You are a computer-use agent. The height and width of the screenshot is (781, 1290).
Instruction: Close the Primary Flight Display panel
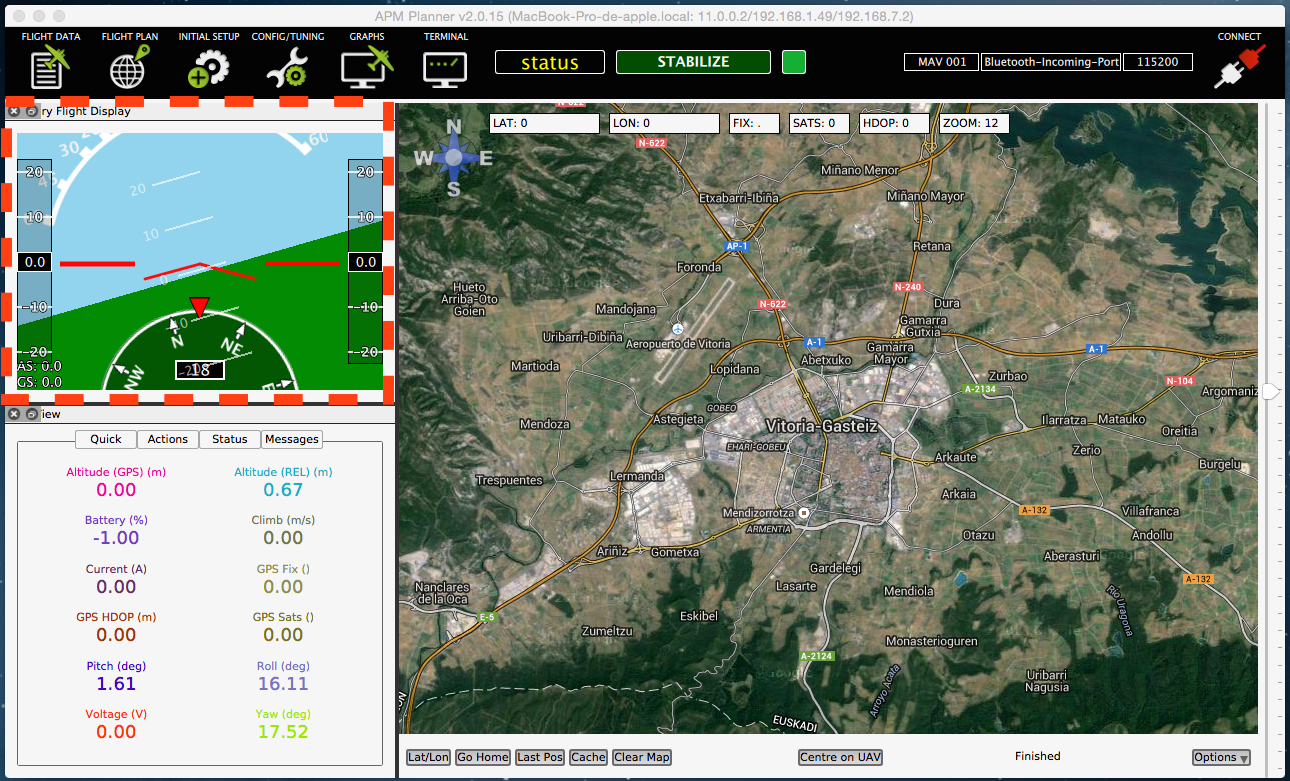(x=14, y=112)
